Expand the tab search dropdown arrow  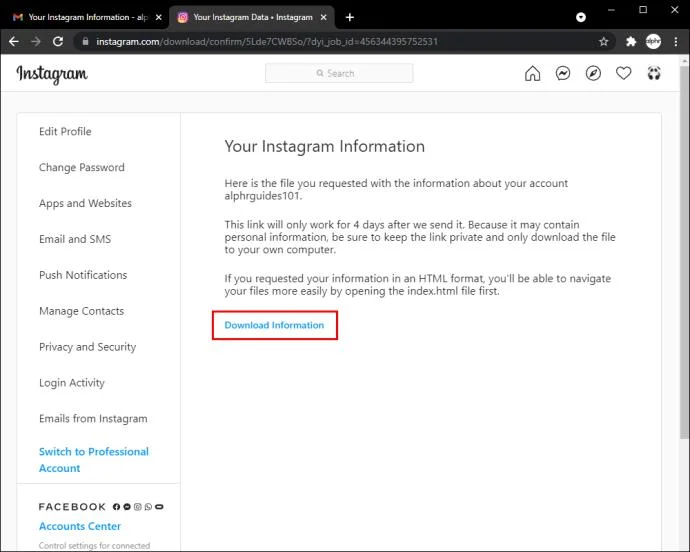[x=581, y=17]
